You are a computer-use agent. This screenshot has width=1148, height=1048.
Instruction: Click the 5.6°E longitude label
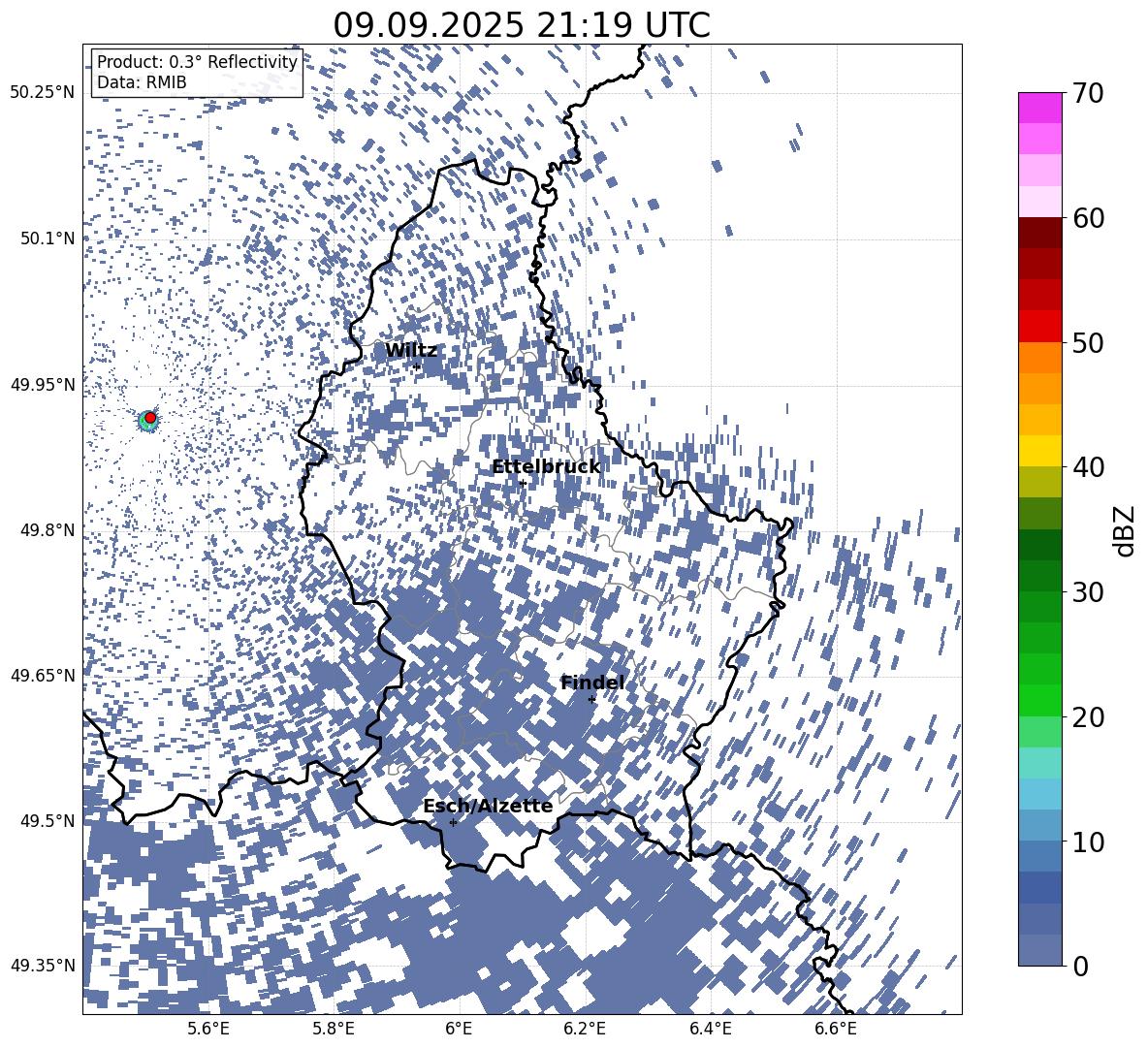pos(208,1029)
